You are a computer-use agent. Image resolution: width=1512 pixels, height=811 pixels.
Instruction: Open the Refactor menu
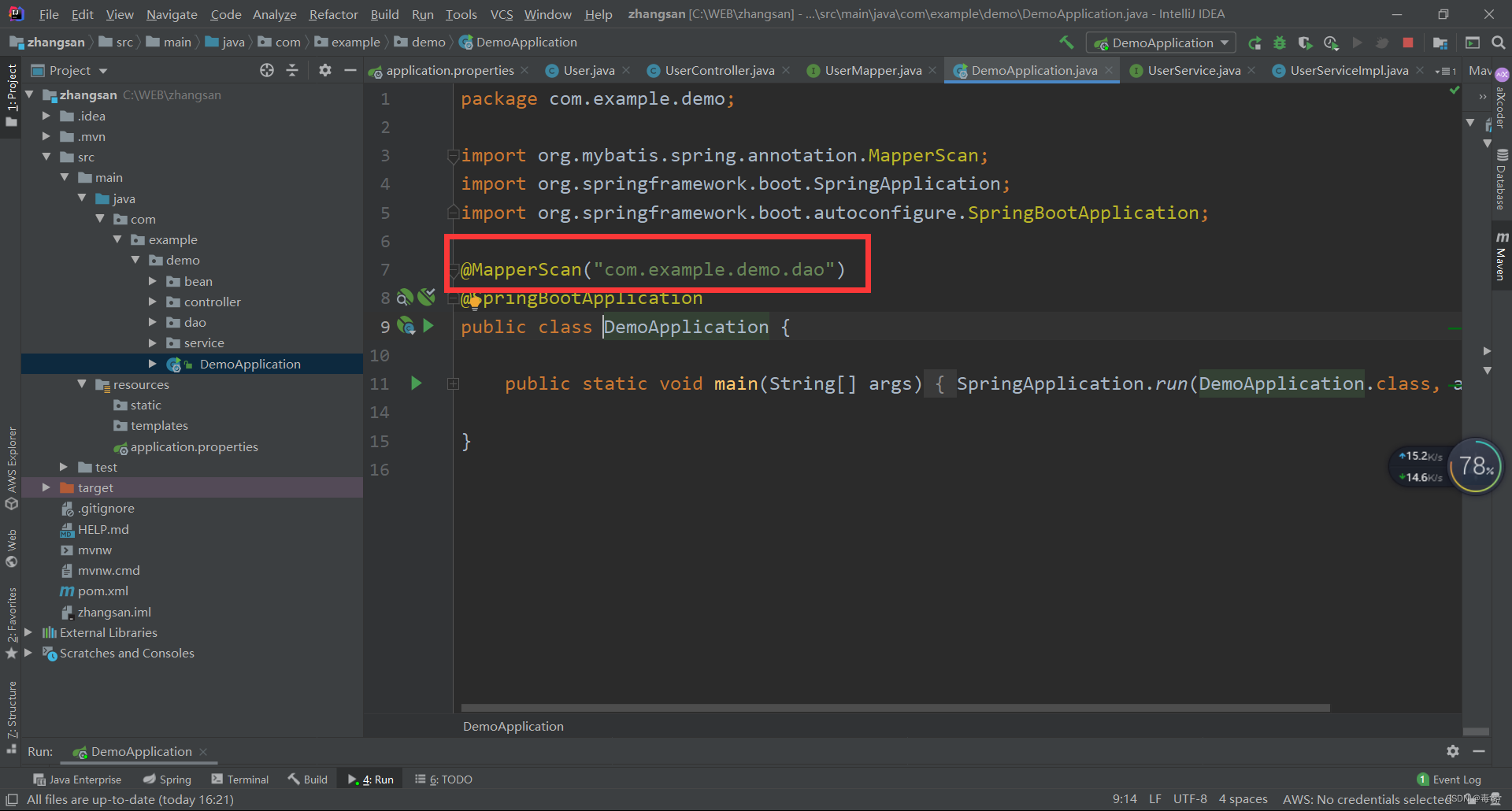pos(333,14)
